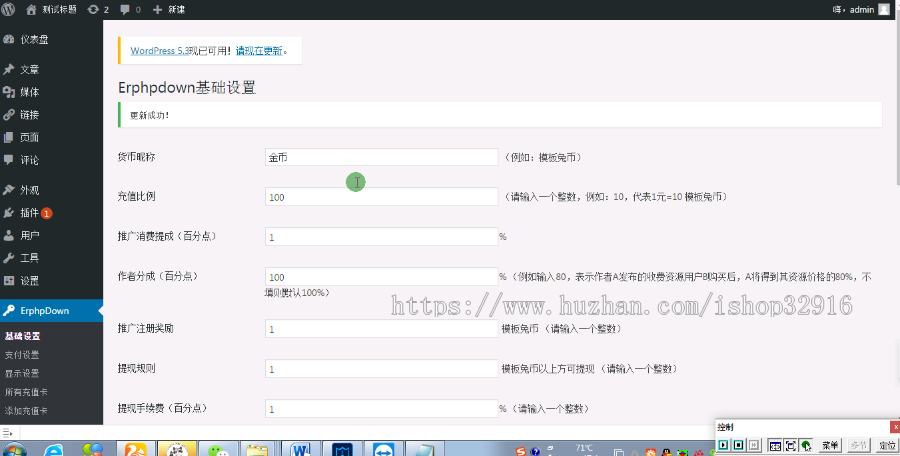Click the 定位 button in 控制 panel
Viewport: 900px width, 456px height.
[x=887, y=445]
